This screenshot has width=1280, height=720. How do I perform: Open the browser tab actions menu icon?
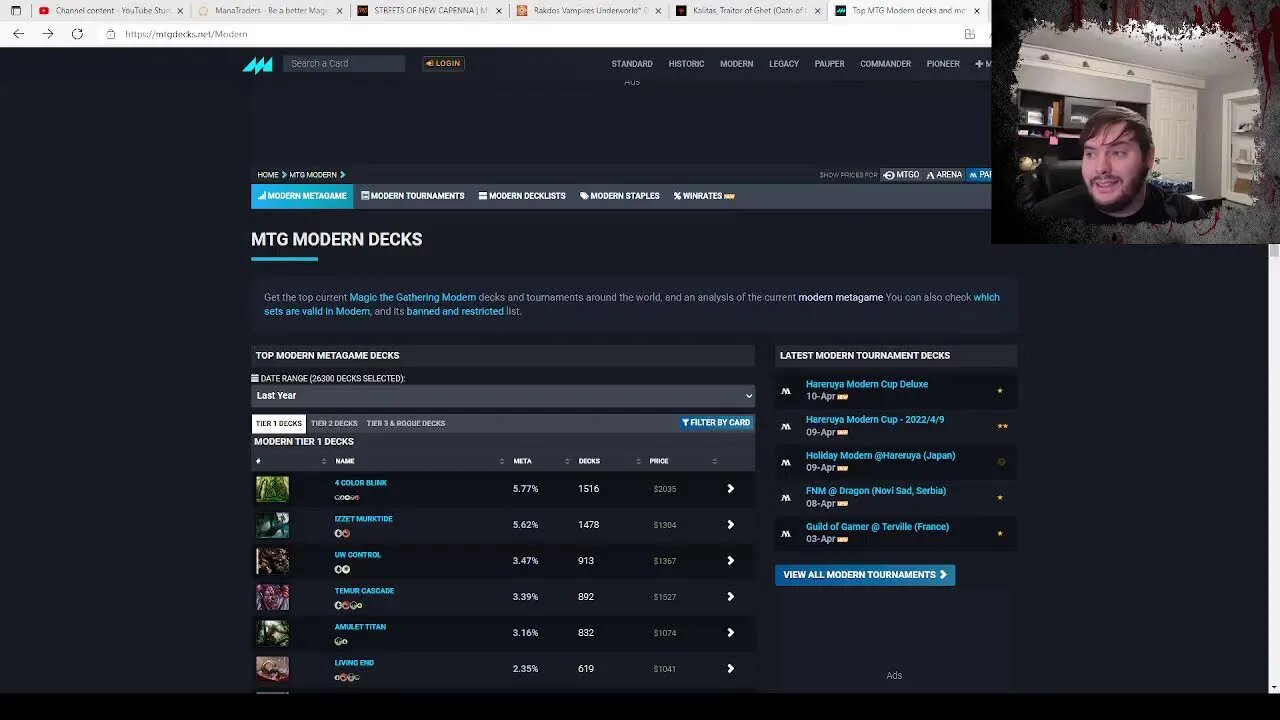[x=15, y=11]
